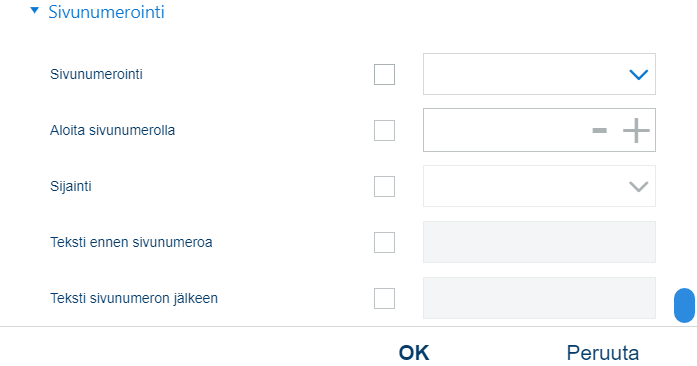697x366 pixels.
Task: Confirm the dialog with OK
Action: (x=414, y=353)
